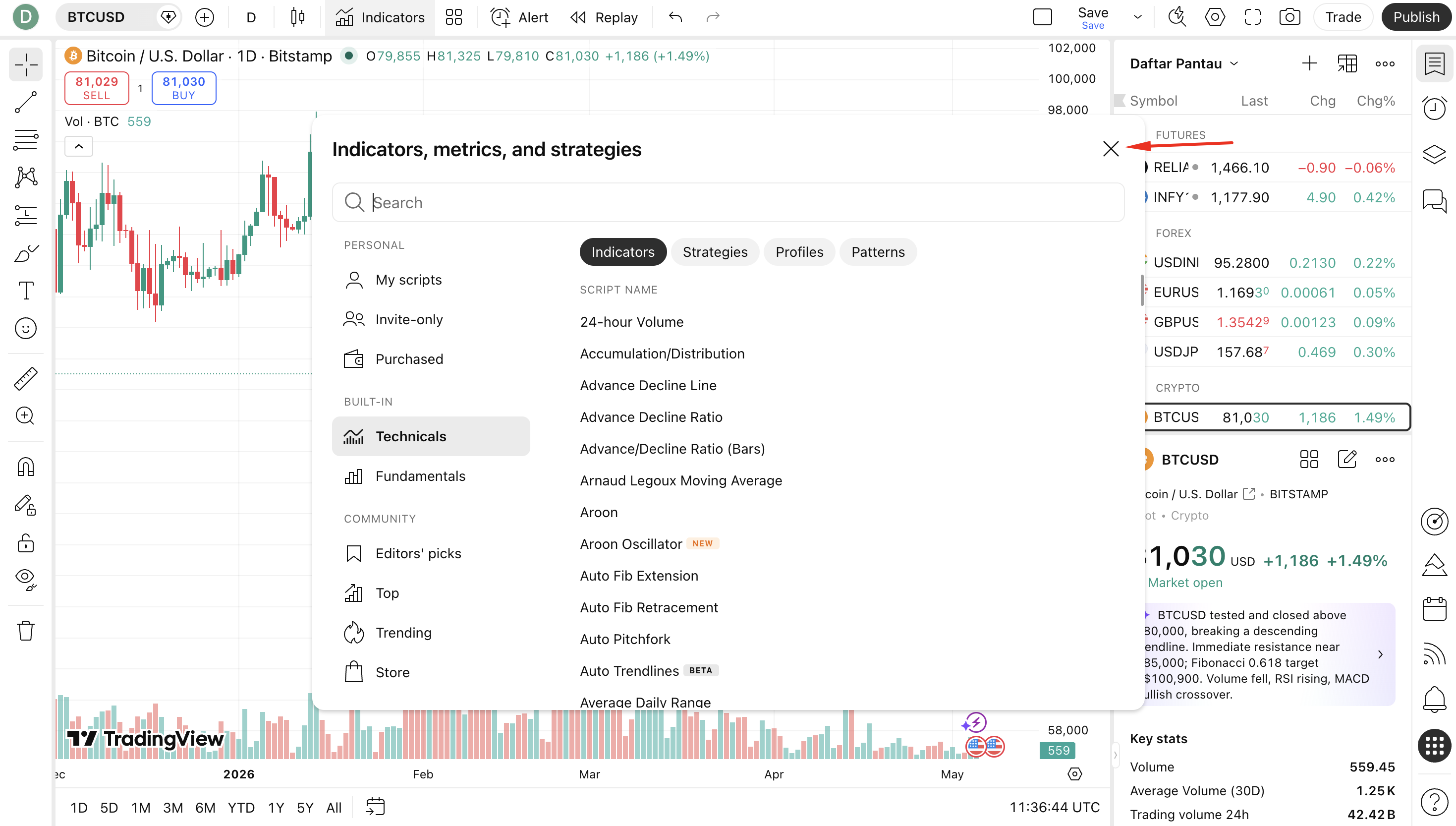Viewport: 1456px width, 826px height.
Task: Click the Publish button
Action: 1416,17
